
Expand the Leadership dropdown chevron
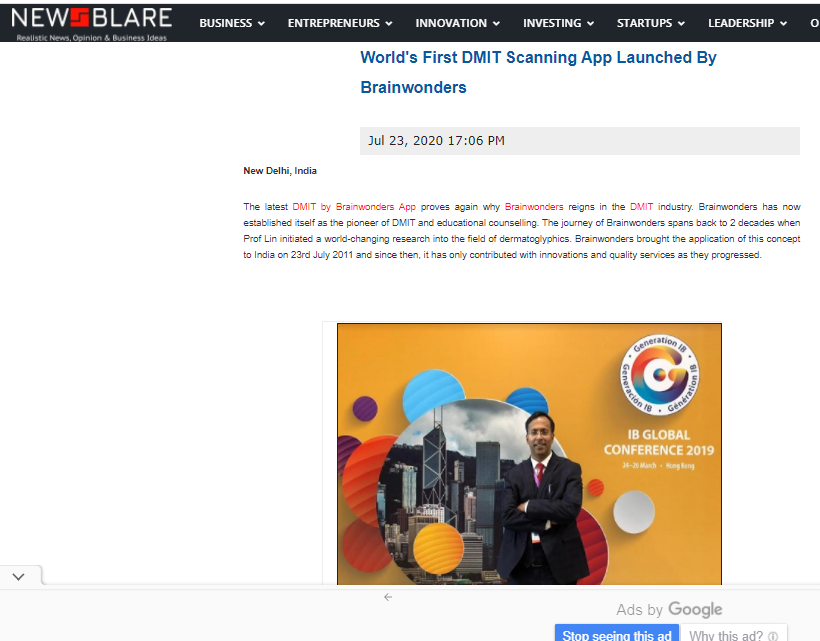[783, 24]
